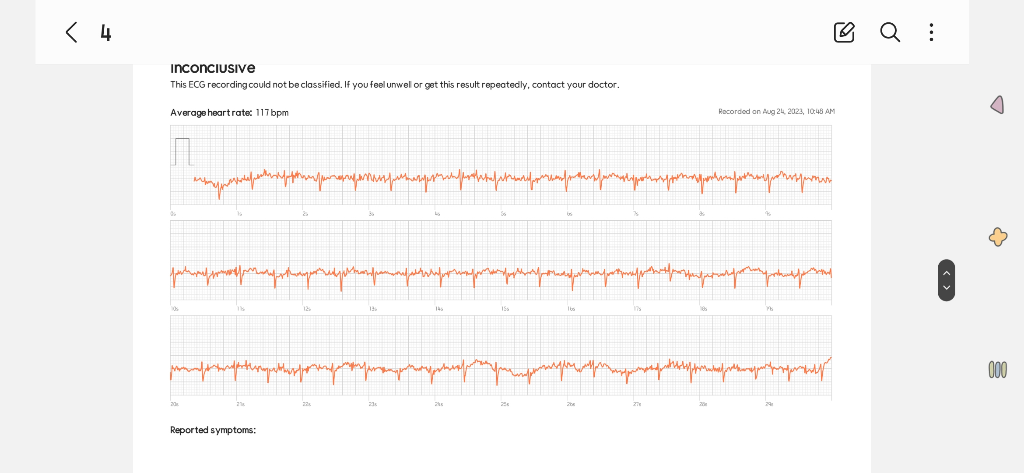
Task: Select the "Inconclusive" result heading
Action: 212,69
